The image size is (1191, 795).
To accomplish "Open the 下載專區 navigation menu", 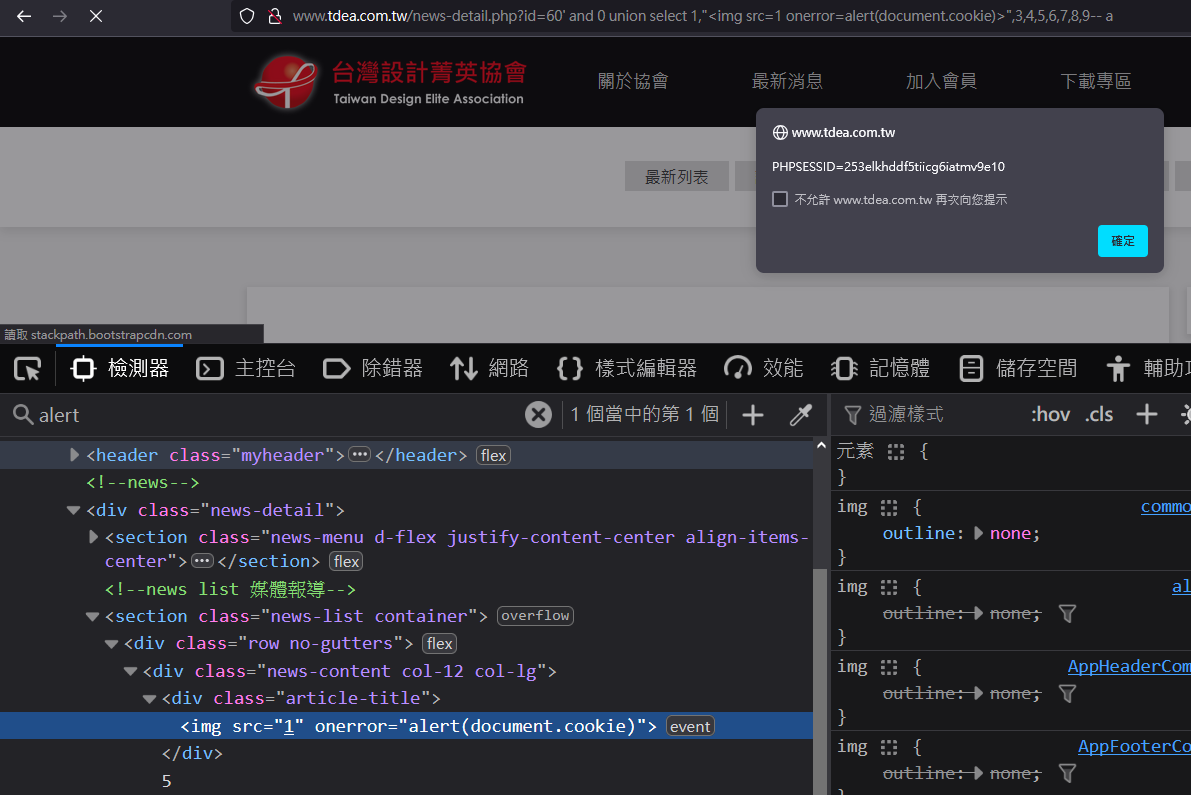I will coord(1095,81).
